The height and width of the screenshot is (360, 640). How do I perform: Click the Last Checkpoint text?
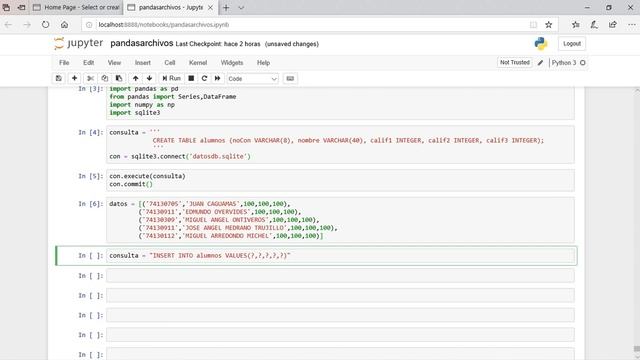pyautogui.click(x=218, y=44)
